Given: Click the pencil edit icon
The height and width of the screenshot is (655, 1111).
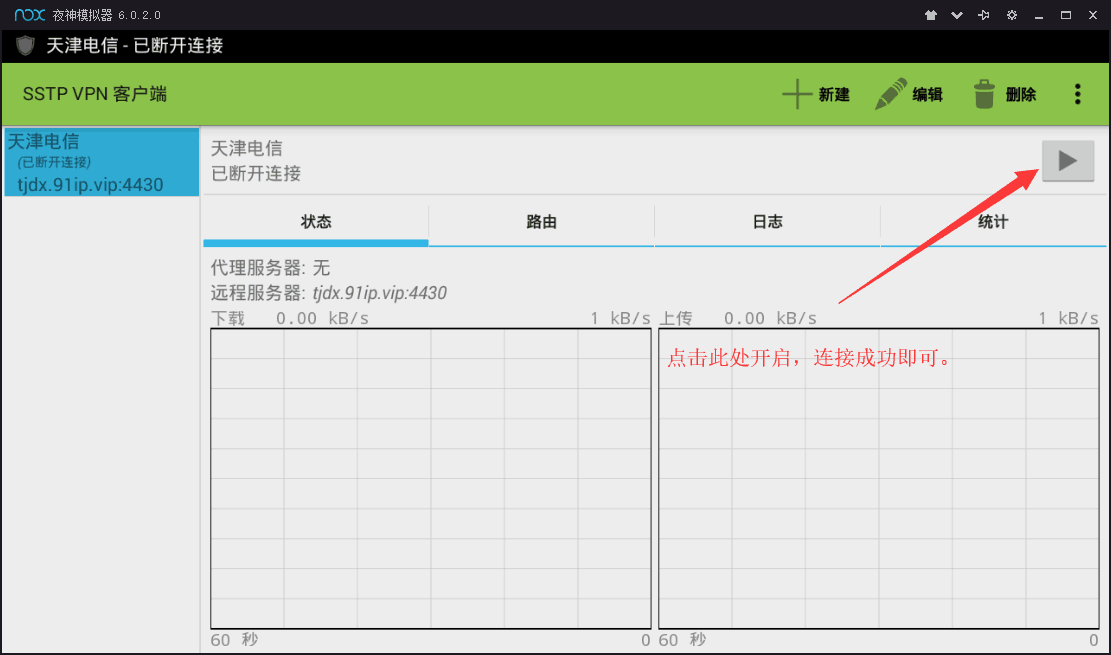Looking at the screenshot, I should [890, 95].
